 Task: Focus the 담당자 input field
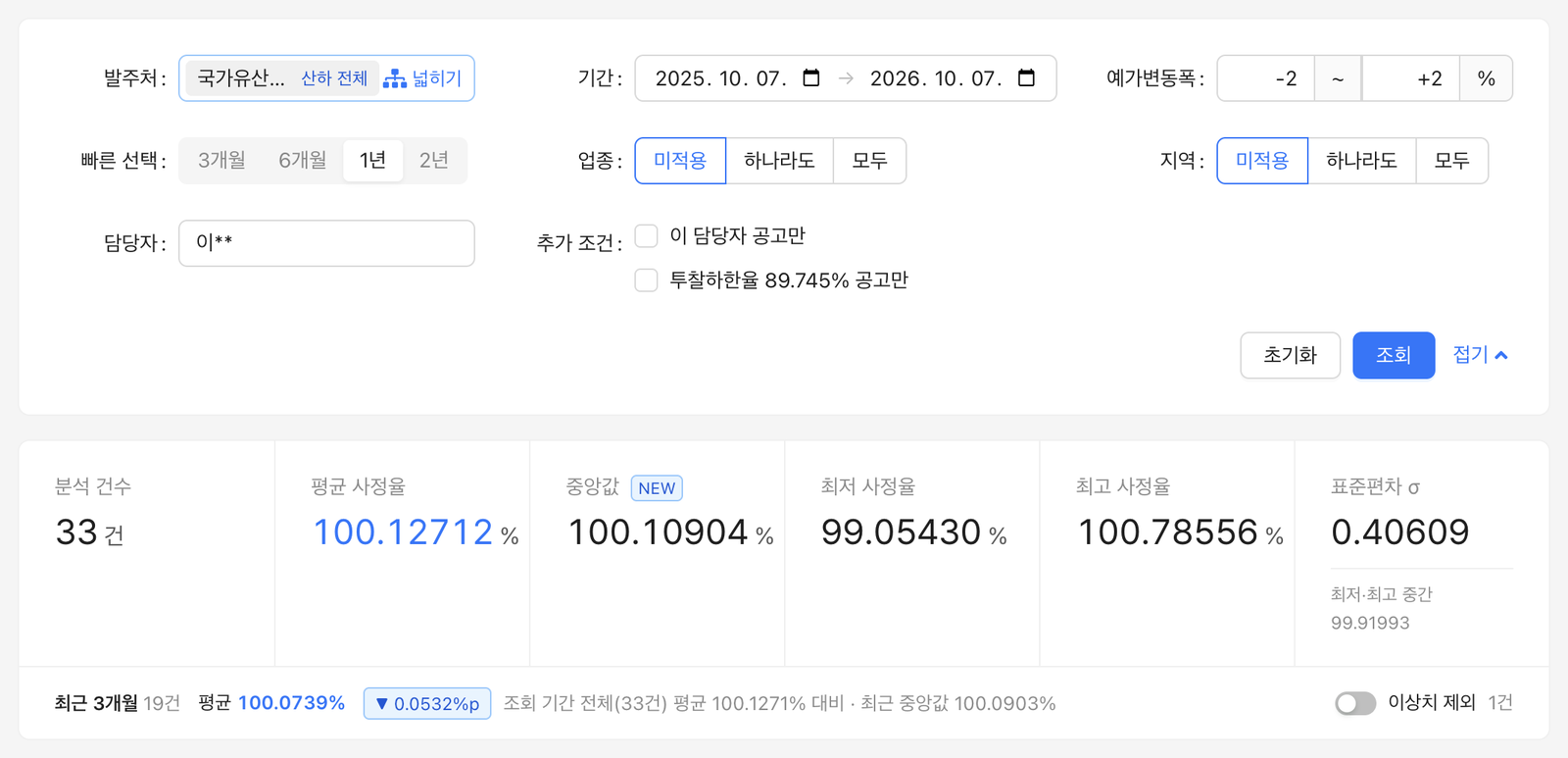[x=326, y=243]
